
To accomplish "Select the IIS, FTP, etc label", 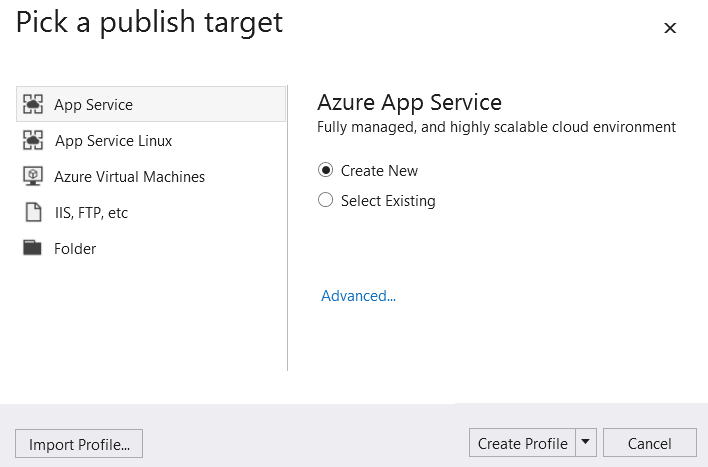I will (x=91, y=213).
